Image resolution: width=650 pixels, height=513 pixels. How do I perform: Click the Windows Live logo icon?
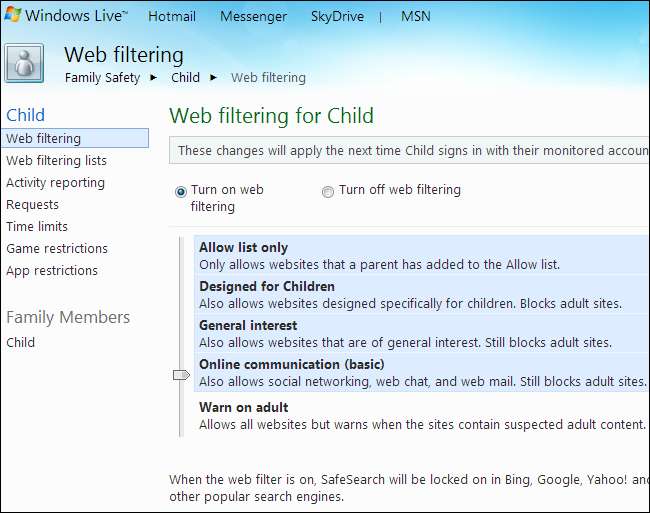(x=12, y=16)
